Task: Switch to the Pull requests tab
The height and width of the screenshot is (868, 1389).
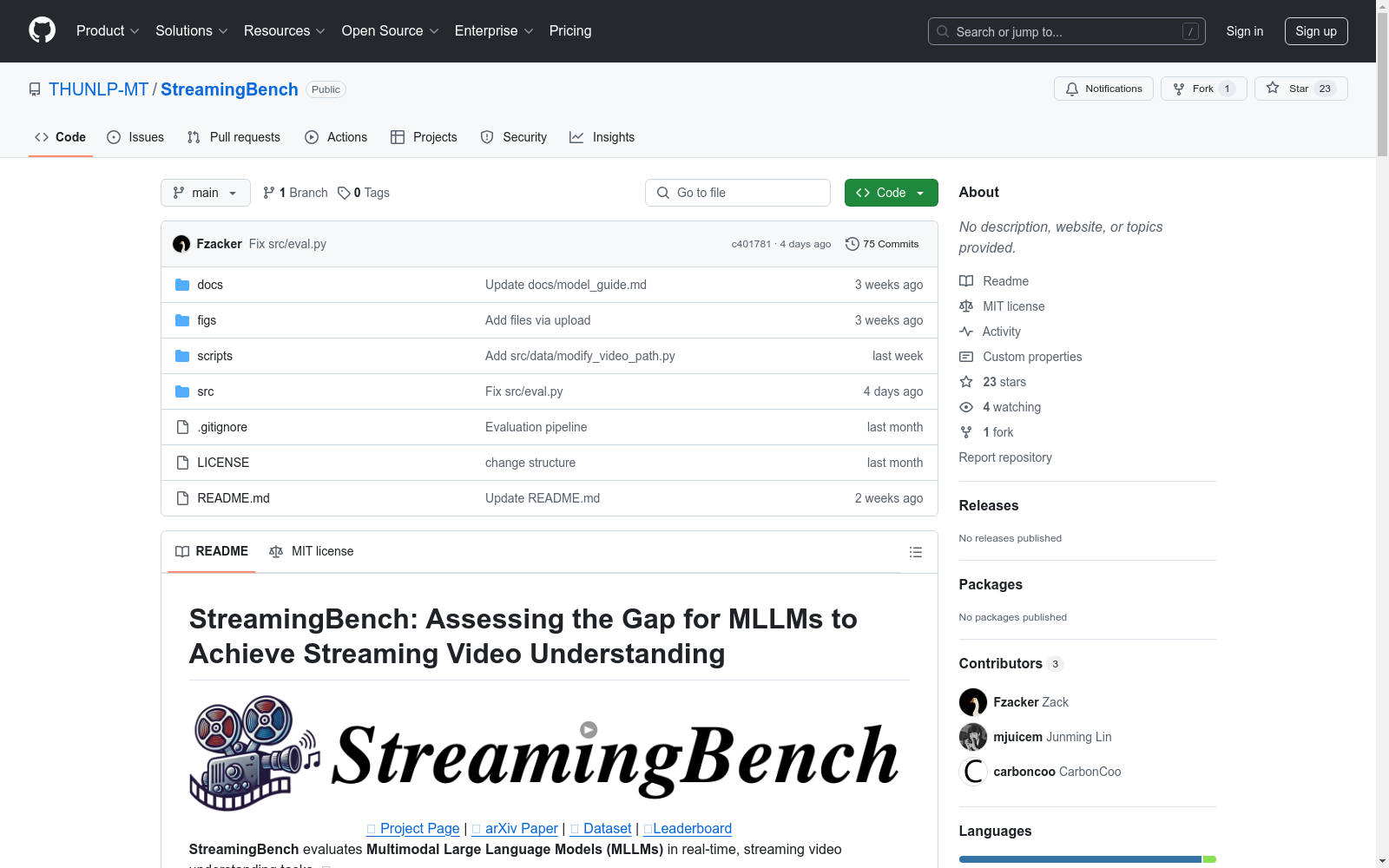Action: 234,137
